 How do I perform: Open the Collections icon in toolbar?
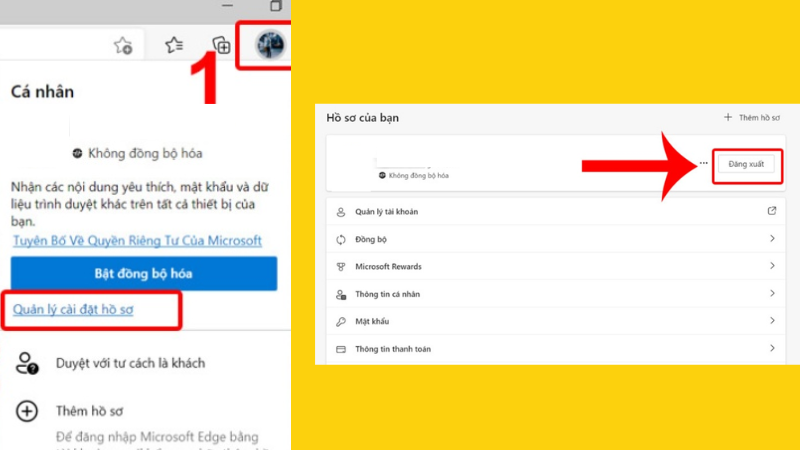pyautogui.click(x=222, y=45)
